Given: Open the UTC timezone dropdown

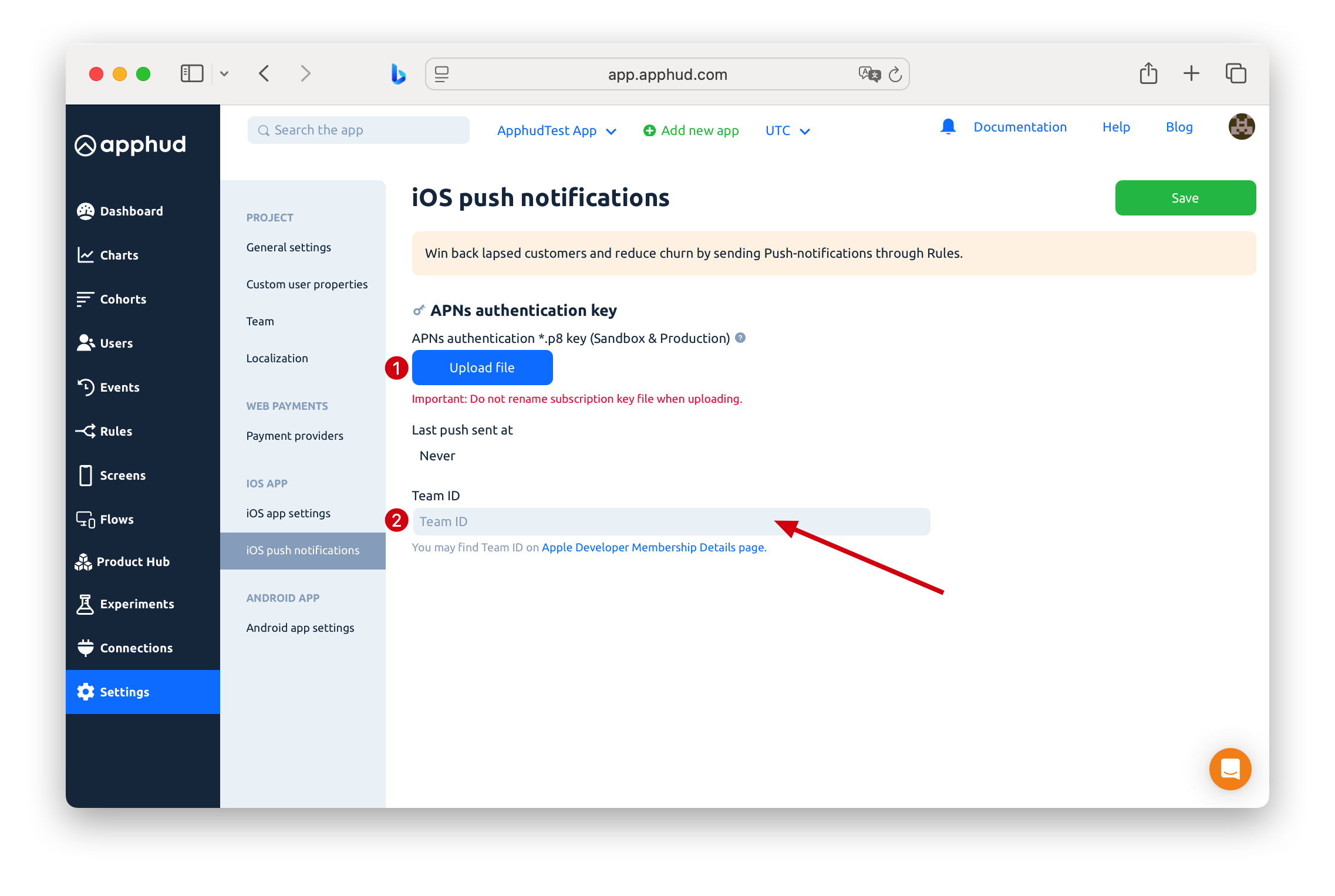Looking at the screenshot, I should click(x=787, y=130).
